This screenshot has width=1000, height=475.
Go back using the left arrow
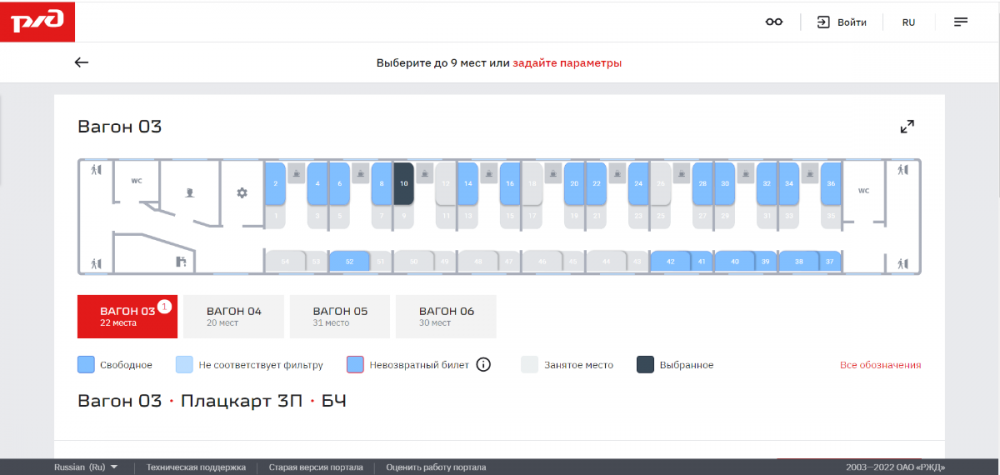(x=82, y=62)
